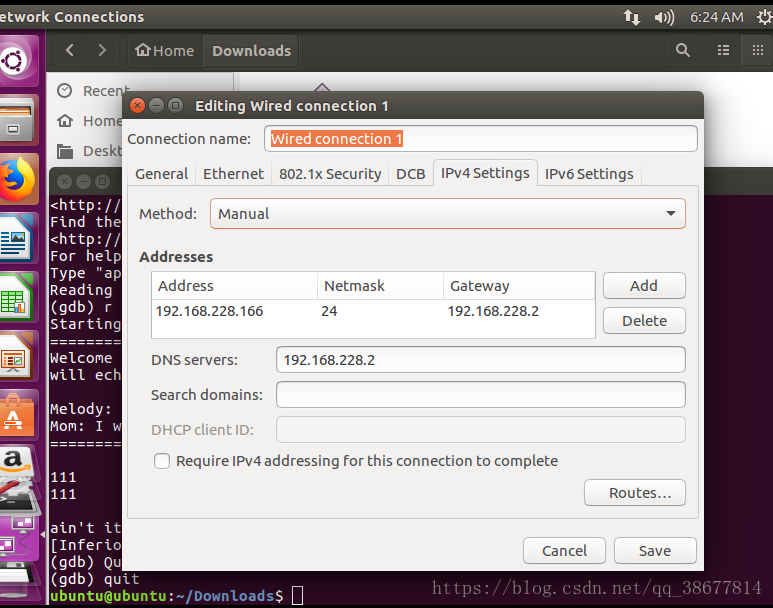Open Desktop in Files sidebar
Viewport: 773px width, 608px height.
click(89, 151)
